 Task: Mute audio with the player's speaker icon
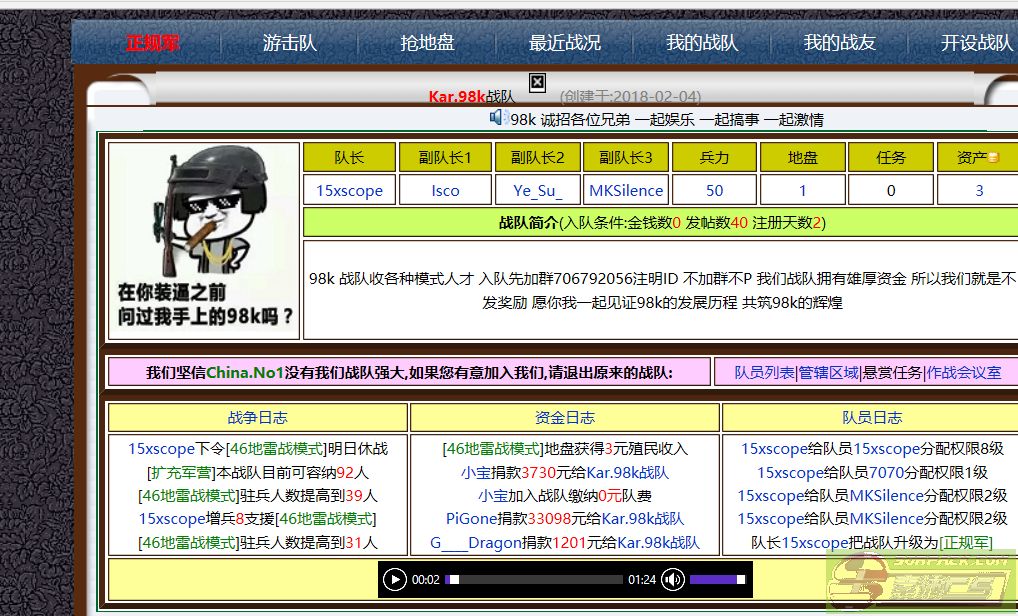point(673,579)
